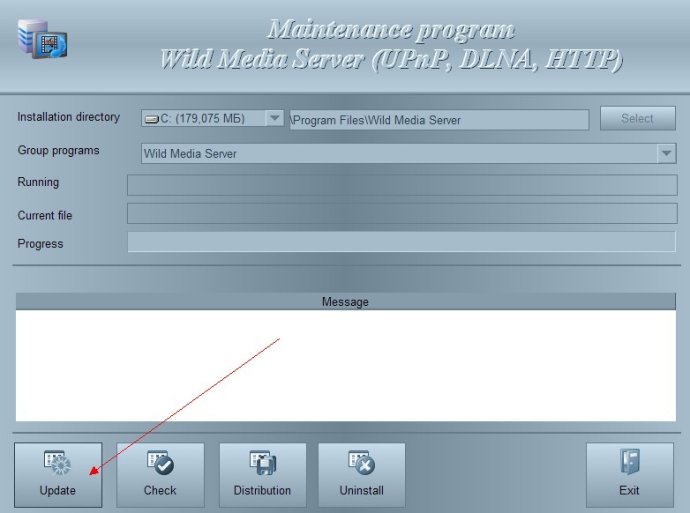Image resolution: width=690 pixels, height=513 pixels.
Task: Click the Wild Media Server logo icon
Action: tap(42, 40)
